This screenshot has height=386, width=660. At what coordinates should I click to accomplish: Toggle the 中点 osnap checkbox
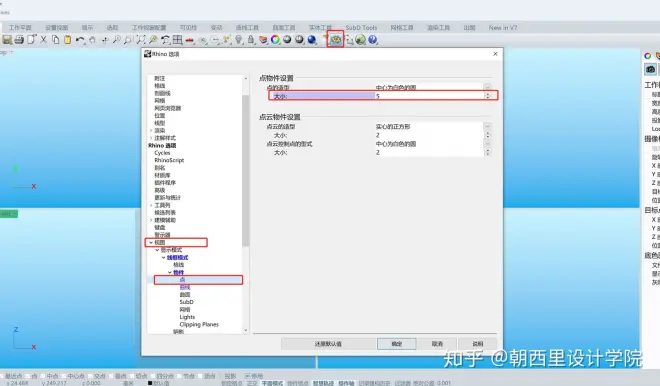coord(43,376)
